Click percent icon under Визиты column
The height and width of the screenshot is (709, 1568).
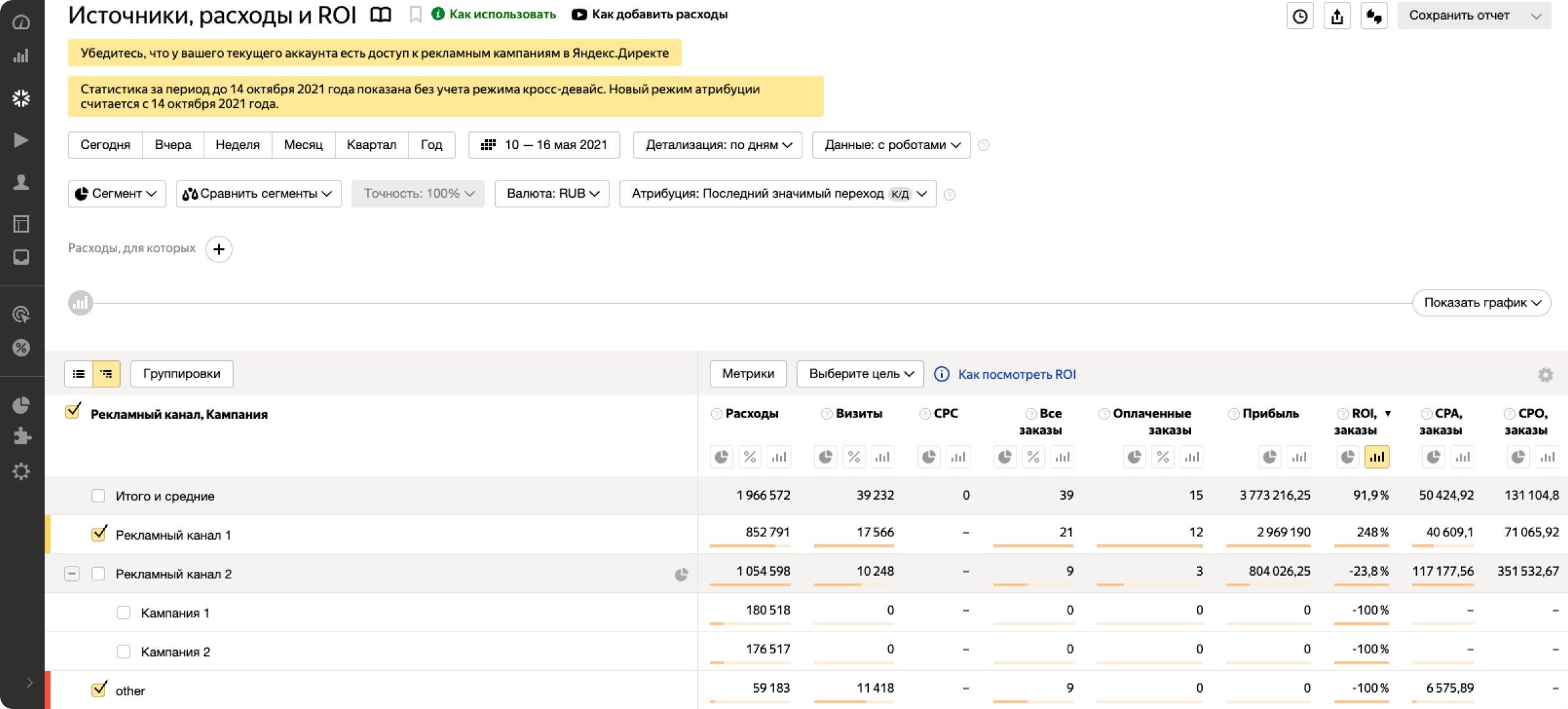854,457
